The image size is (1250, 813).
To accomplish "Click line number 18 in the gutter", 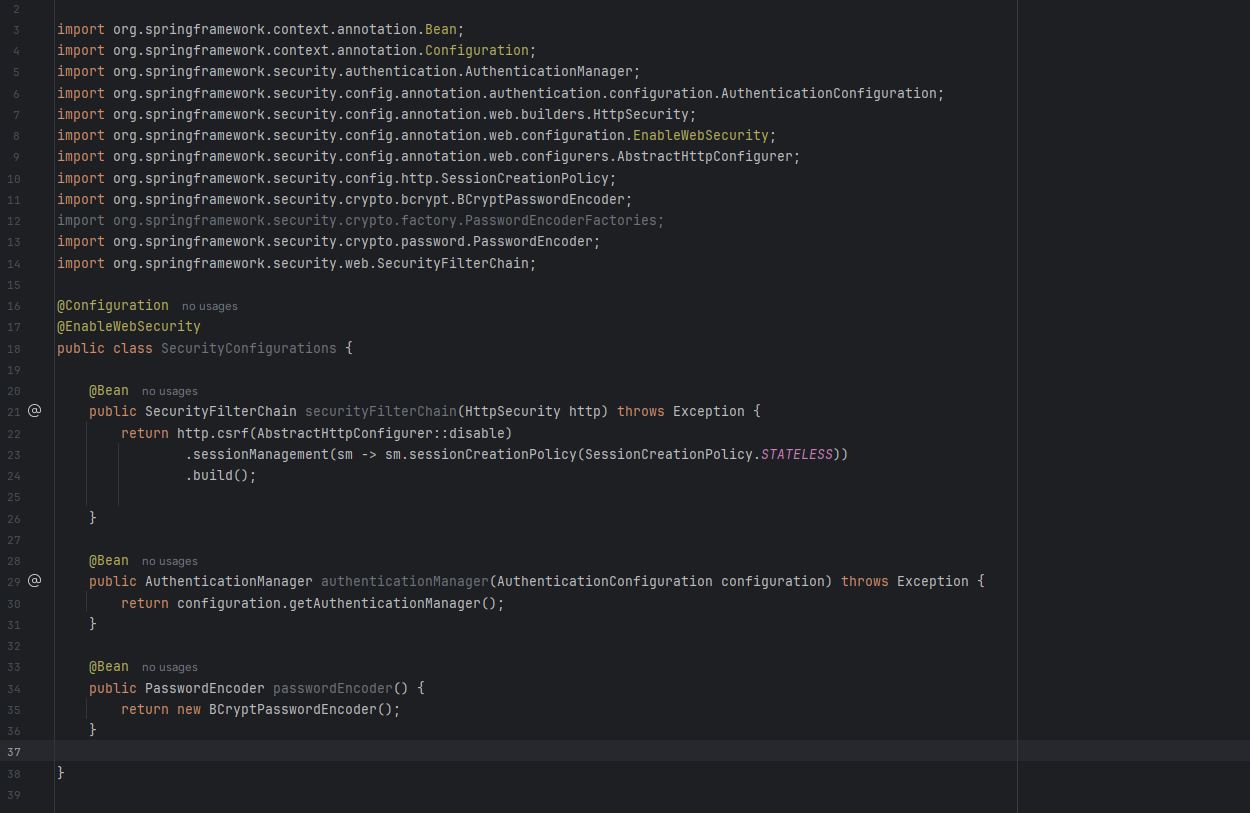I will click(x=13, y=349).
